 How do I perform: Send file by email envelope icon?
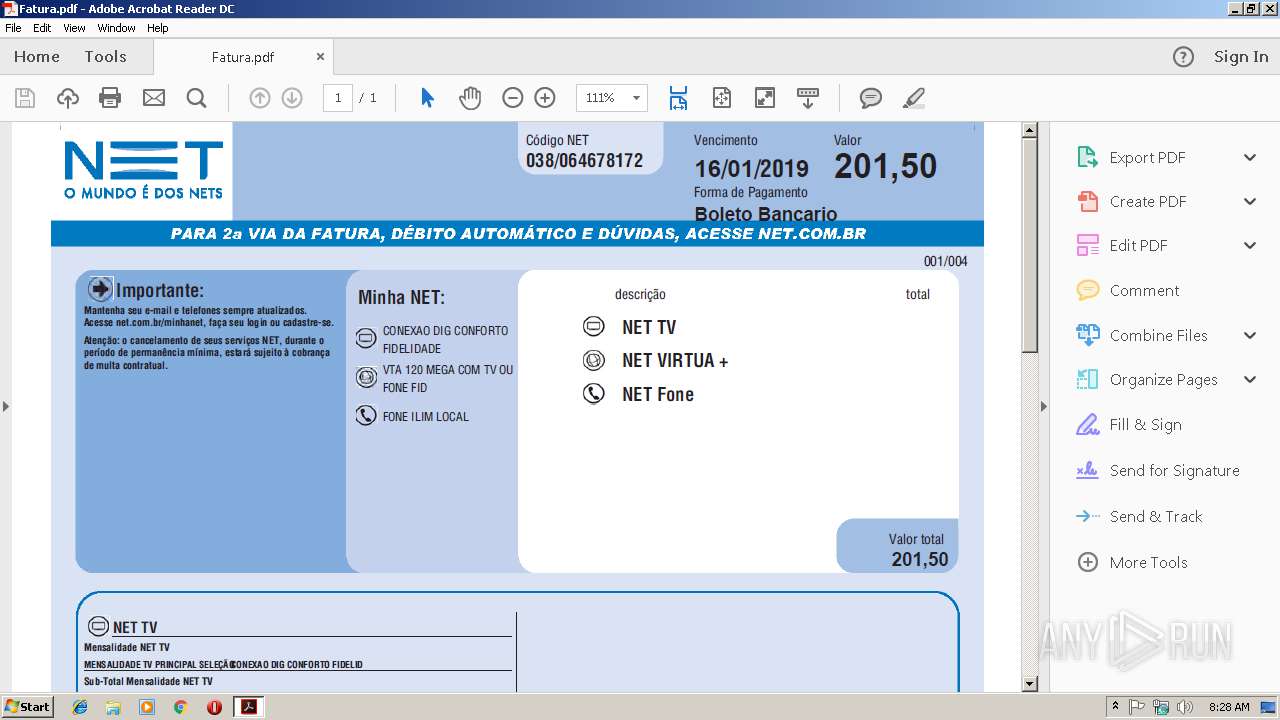(x=154, y=98)
